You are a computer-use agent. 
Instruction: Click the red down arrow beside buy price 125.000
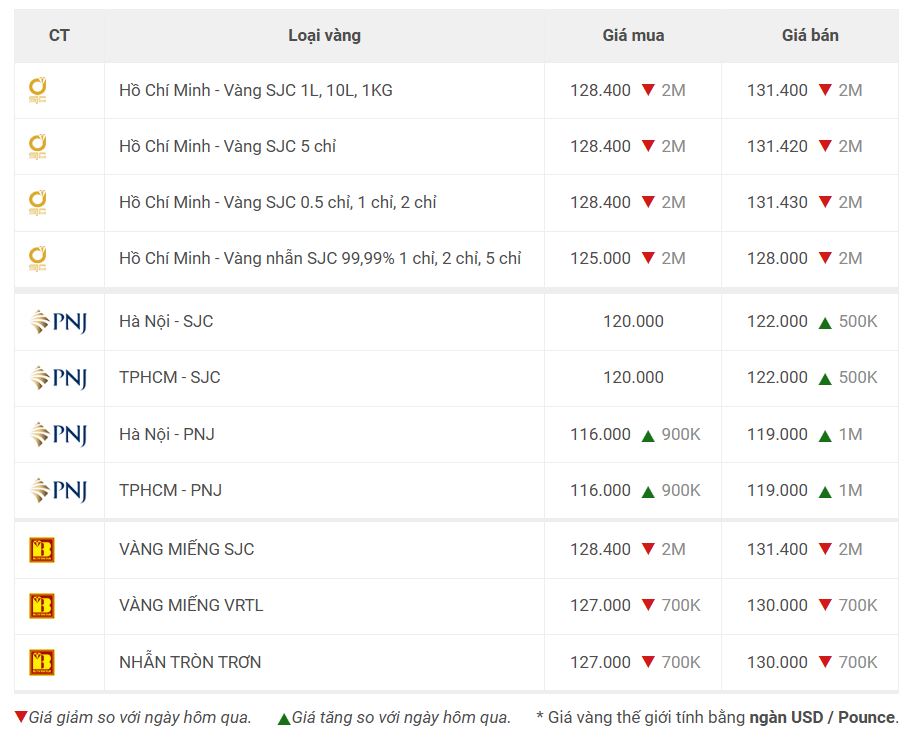(x=648, y=258)
